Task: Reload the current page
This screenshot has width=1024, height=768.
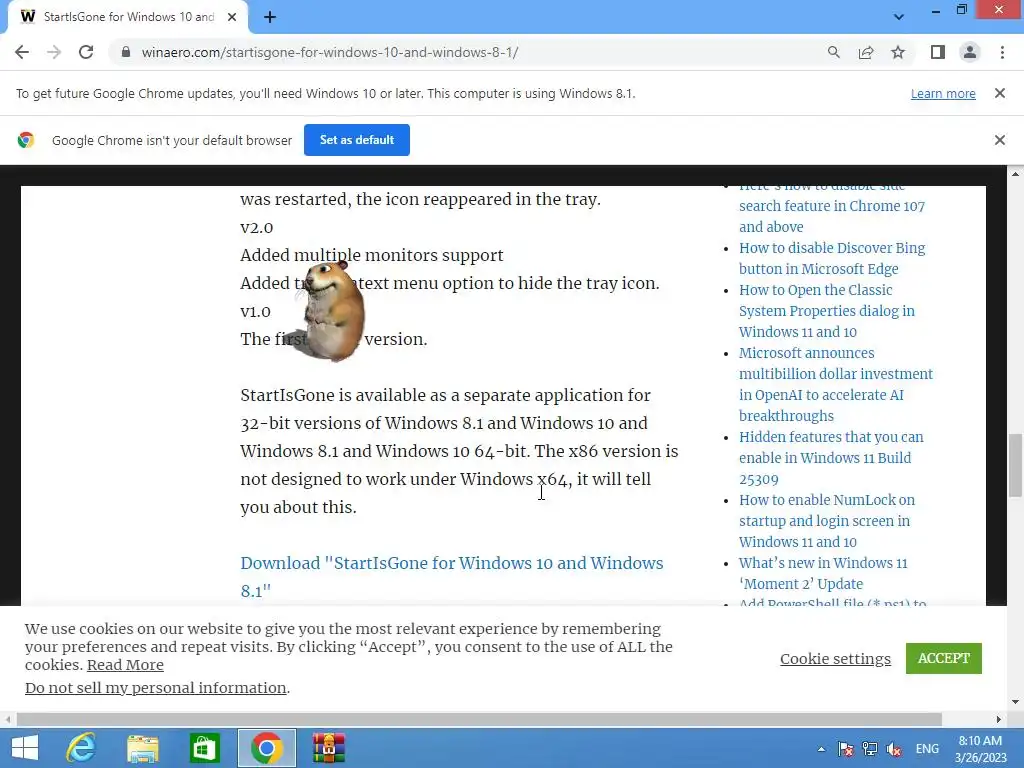Action: (86, 52)
